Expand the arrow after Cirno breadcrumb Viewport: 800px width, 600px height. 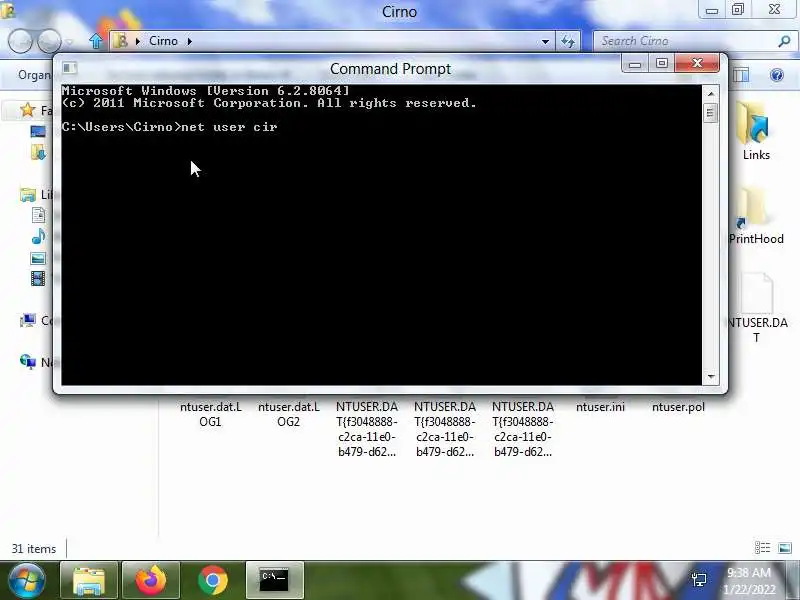click(190, 41)
